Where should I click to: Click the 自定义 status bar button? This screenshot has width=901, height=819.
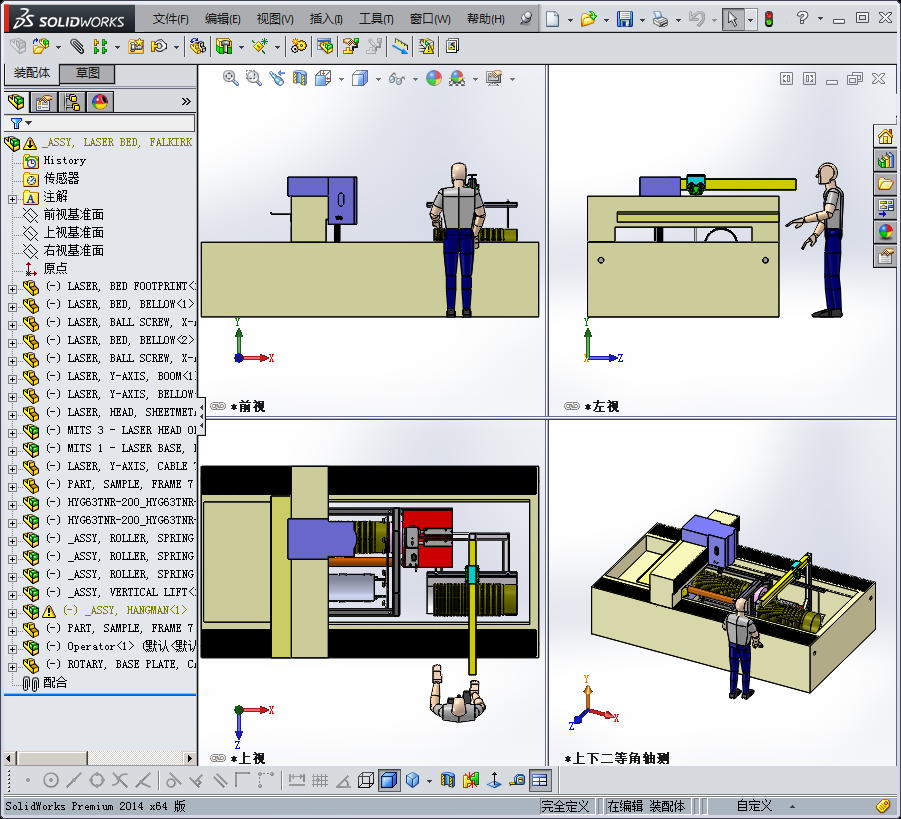coord(754,806)
